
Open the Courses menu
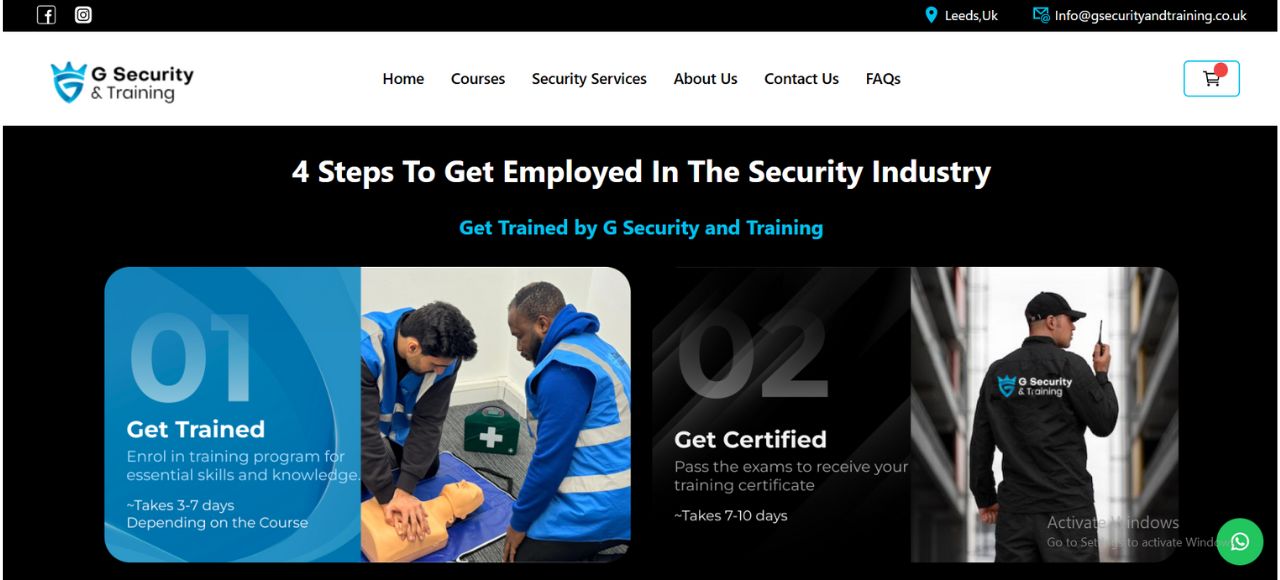click(478, 79)
